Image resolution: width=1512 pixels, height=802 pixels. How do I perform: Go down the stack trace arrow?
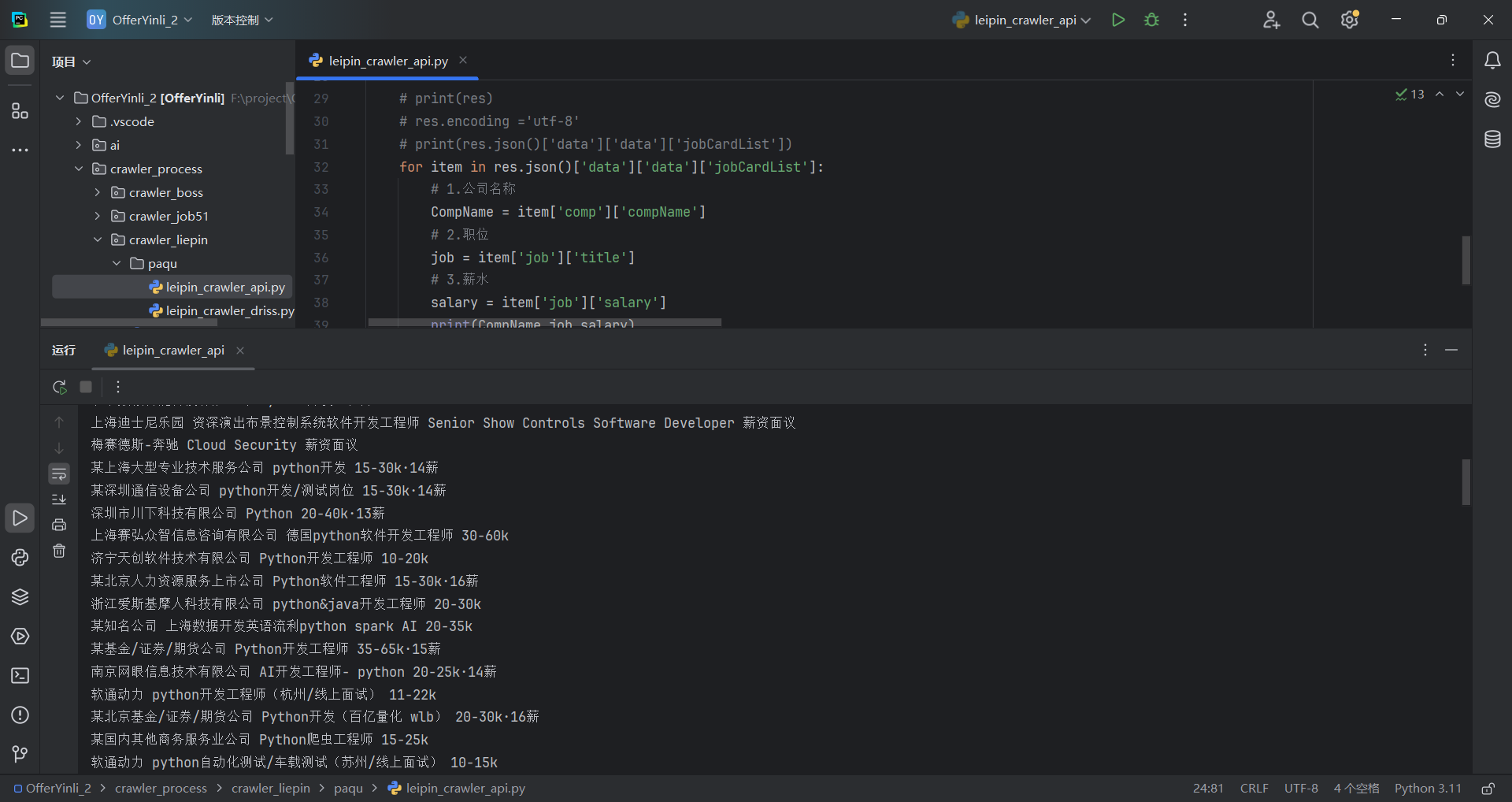click(59, 448)
